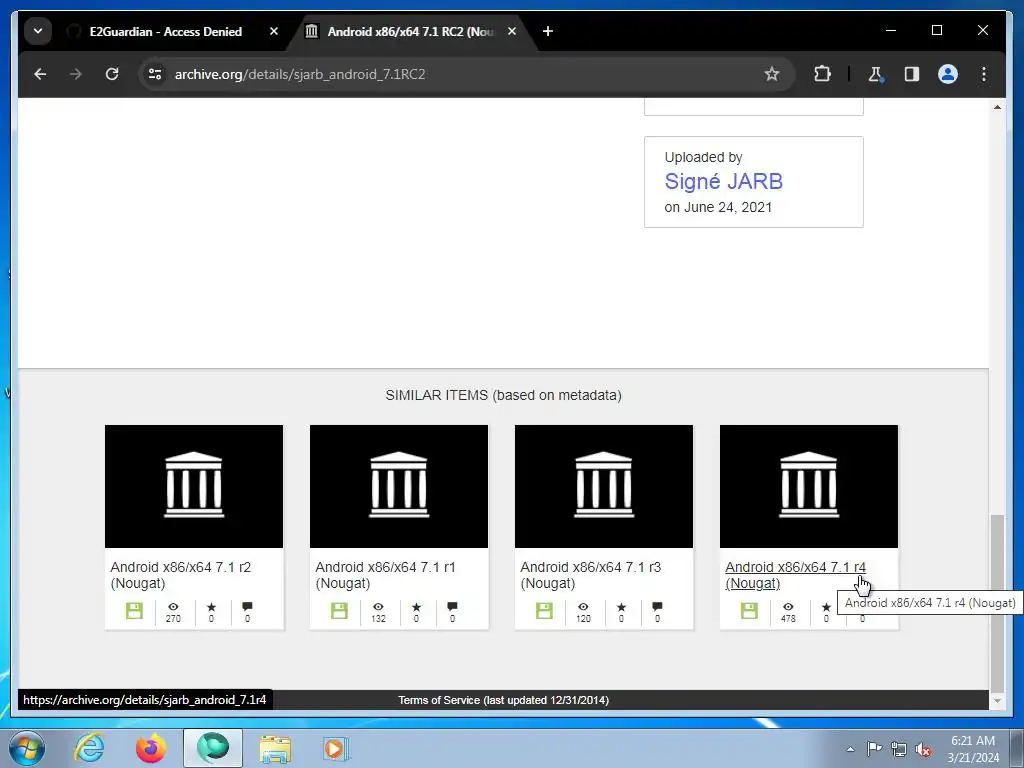Screen dimensions: 1024x768
Task: Reload the archive.org page
Action: coord(112,74)
